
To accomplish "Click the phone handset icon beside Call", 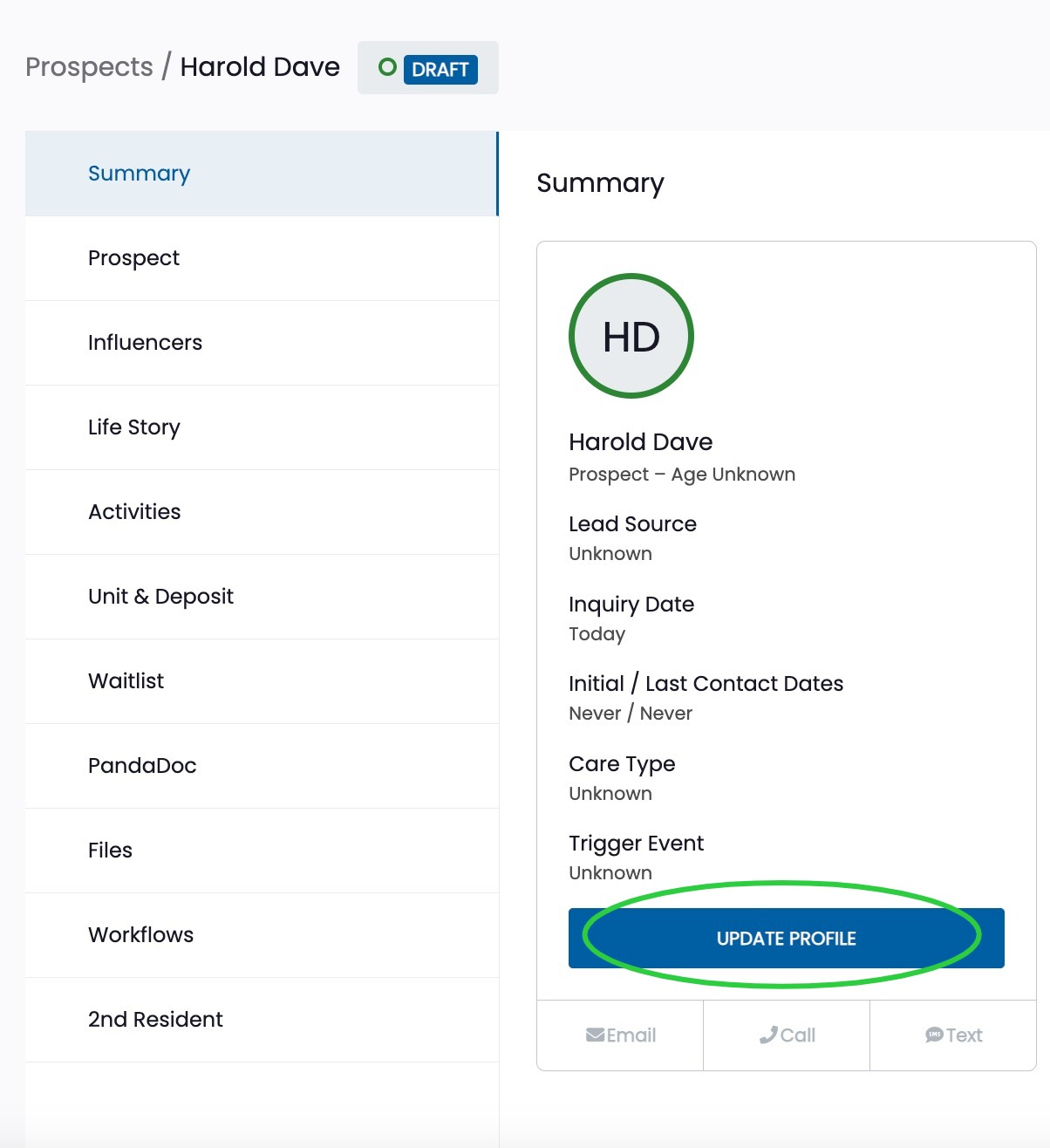I will [x=768, y=1035].
